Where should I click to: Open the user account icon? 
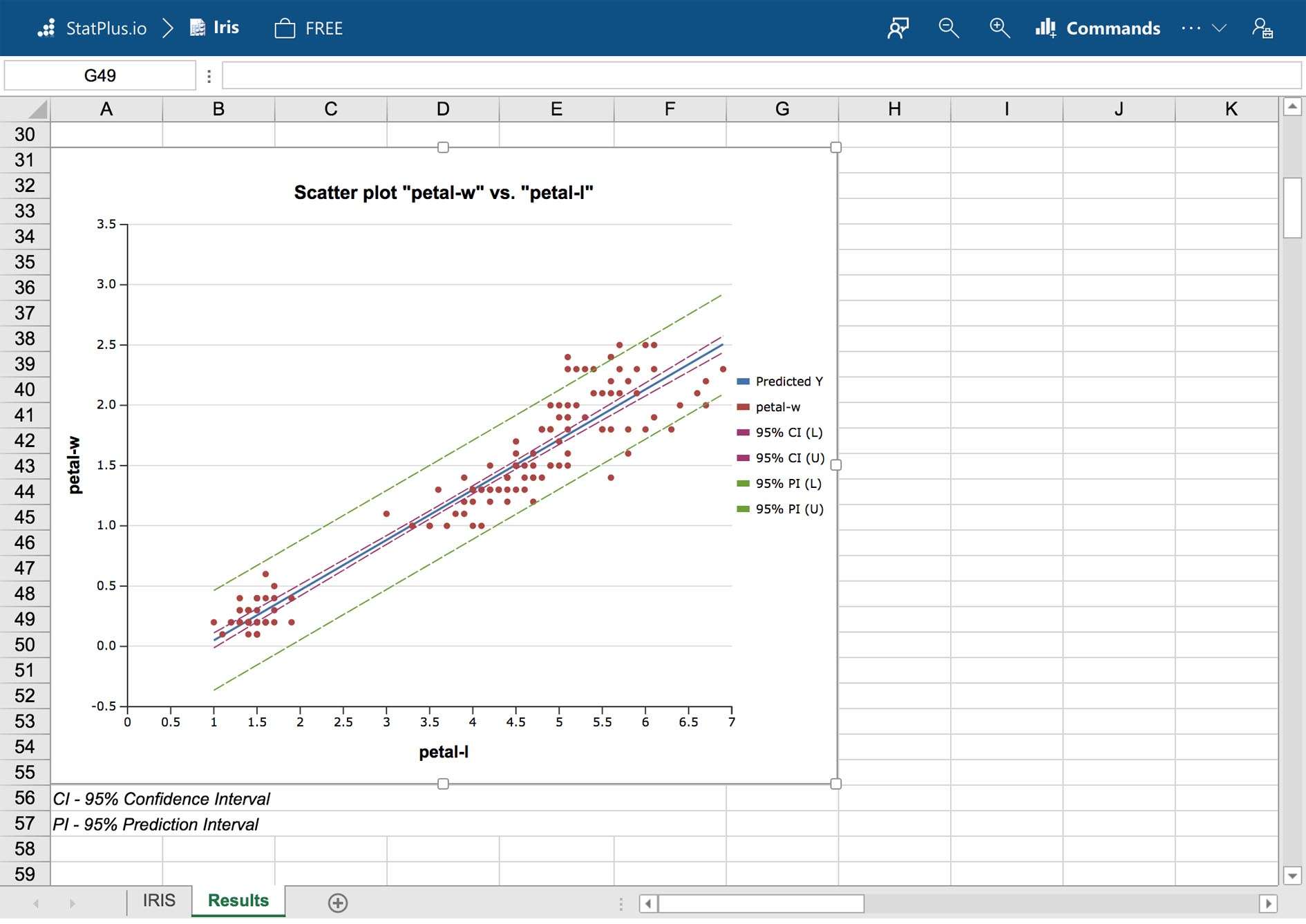[1262, 28]
